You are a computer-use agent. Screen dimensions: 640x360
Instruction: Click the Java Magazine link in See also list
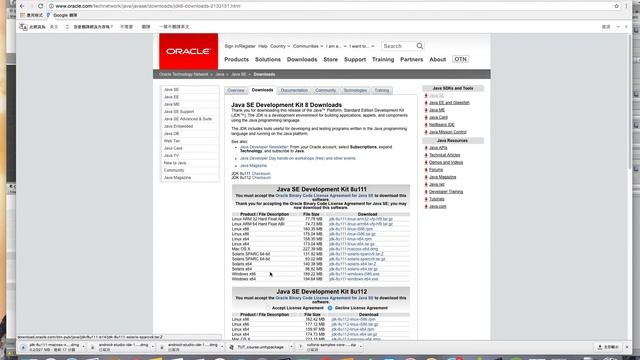pos(253,166)
